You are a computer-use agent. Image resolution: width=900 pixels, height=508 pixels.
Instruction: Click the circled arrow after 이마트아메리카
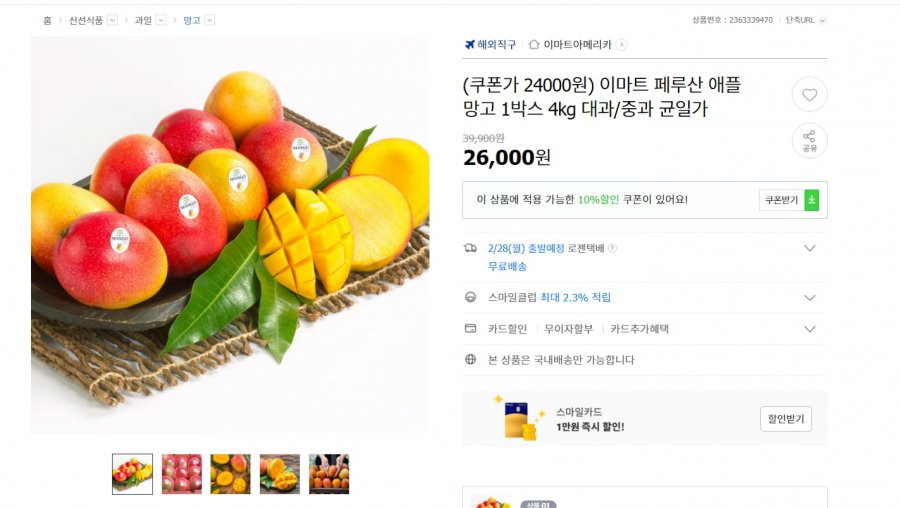[621, 44]
